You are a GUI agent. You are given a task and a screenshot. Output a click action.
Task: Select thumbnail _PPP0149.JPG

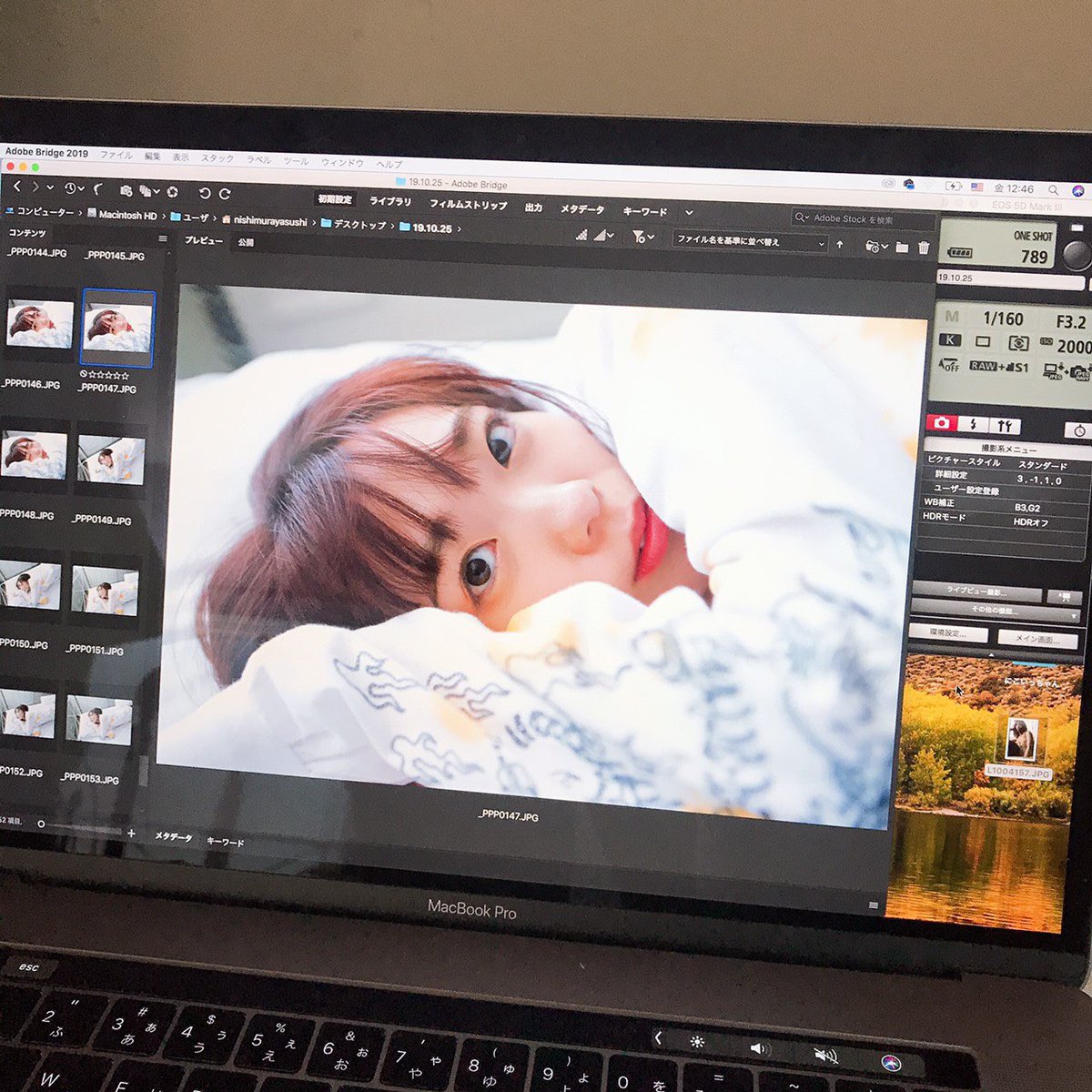110,460
